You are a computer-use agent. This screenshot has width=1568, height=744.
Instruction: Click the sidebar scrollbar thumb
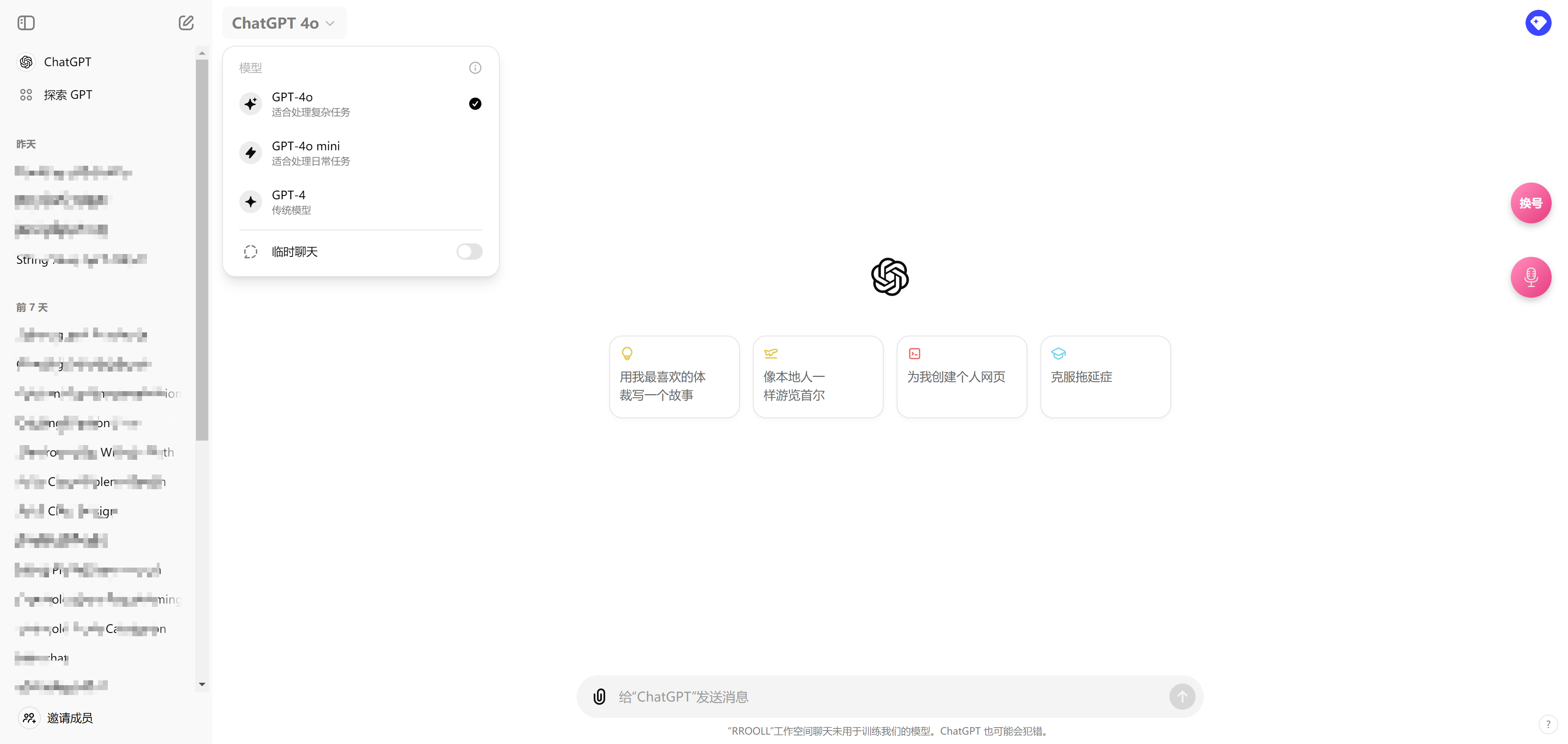tap(202, 249)
